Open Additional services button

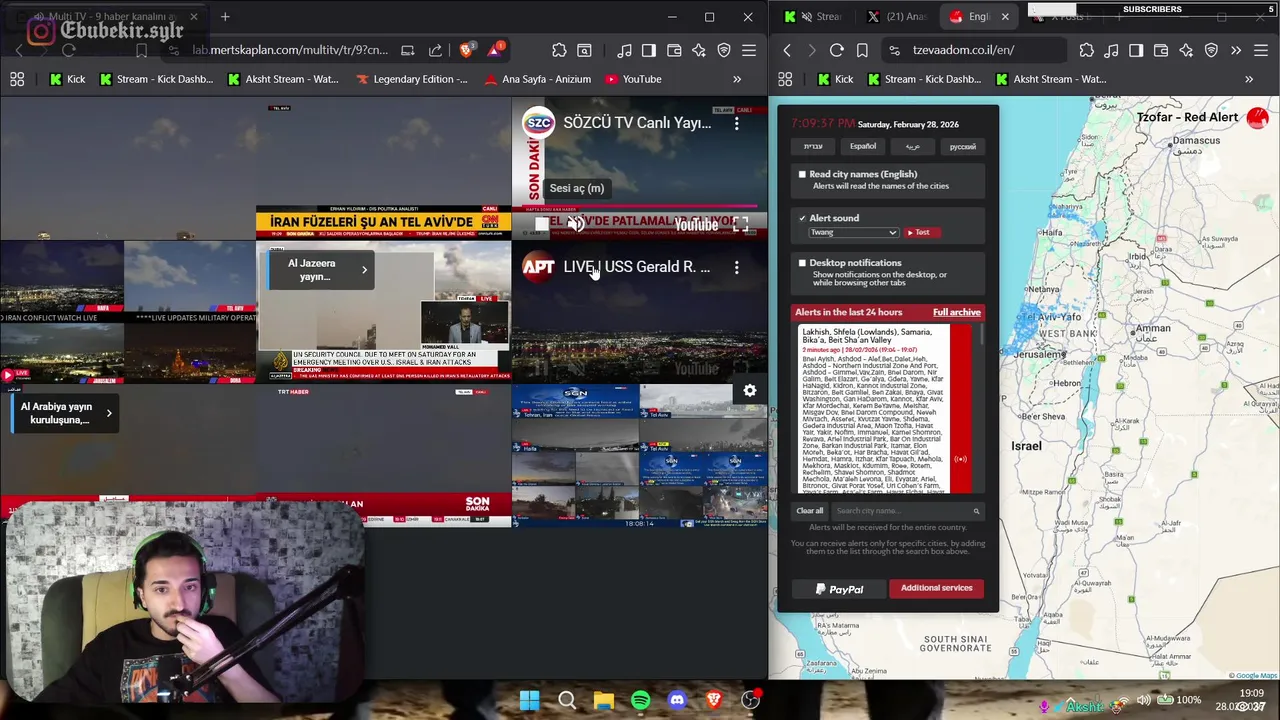(937, 588)
